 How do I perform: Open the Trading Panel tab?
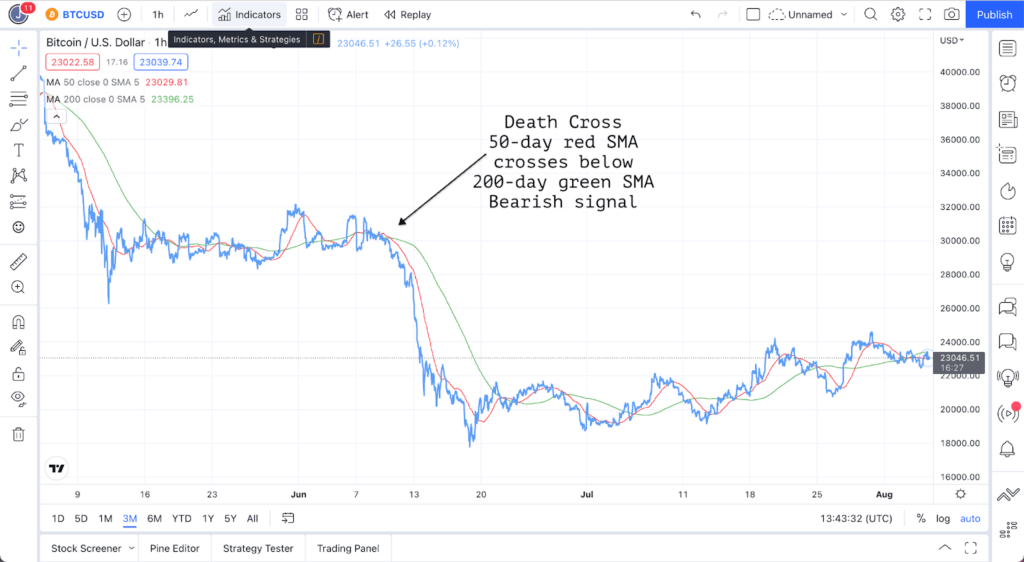tap(348, 548)
